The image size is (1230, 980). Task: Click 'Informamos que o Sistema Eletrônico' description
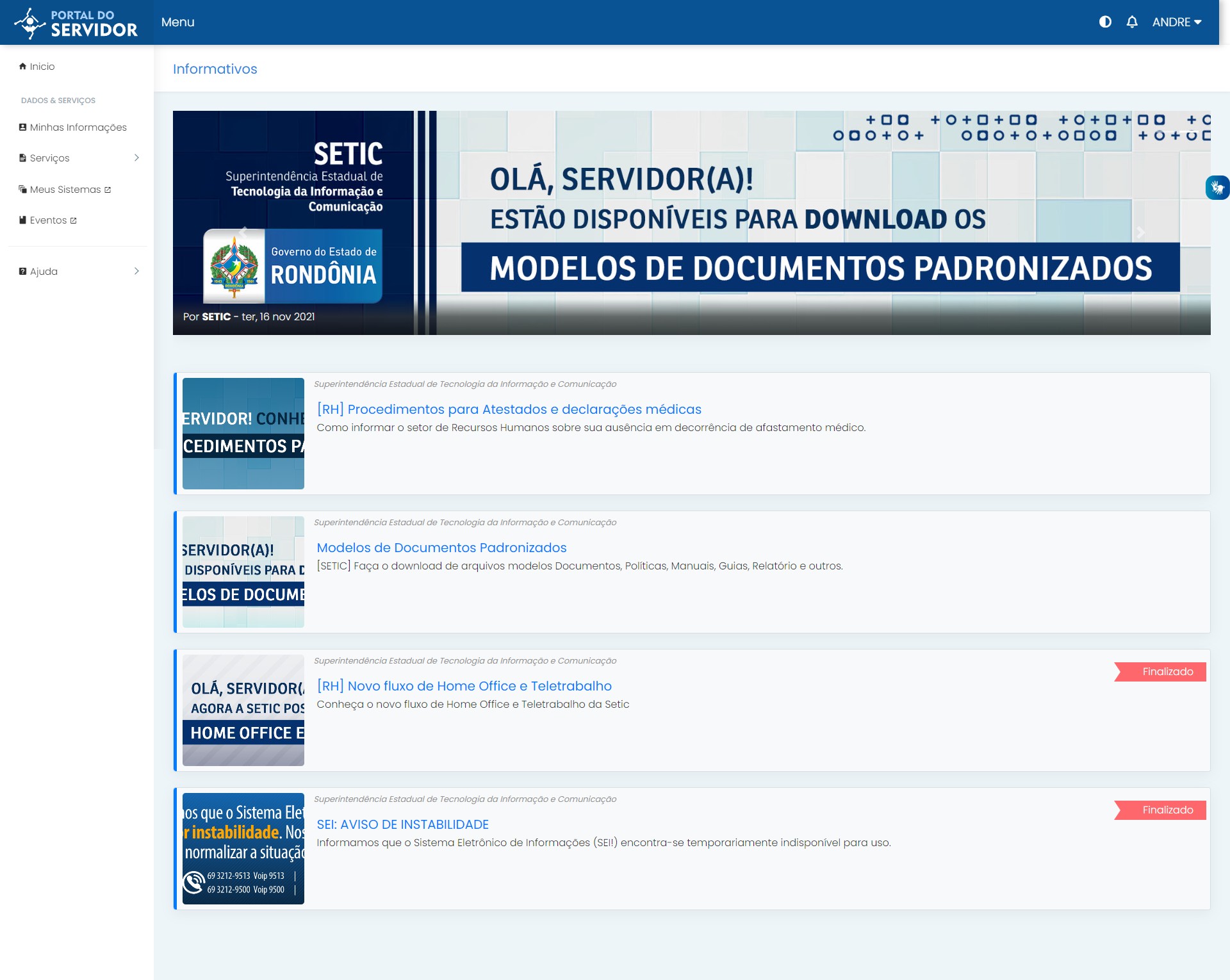(603, 843)
